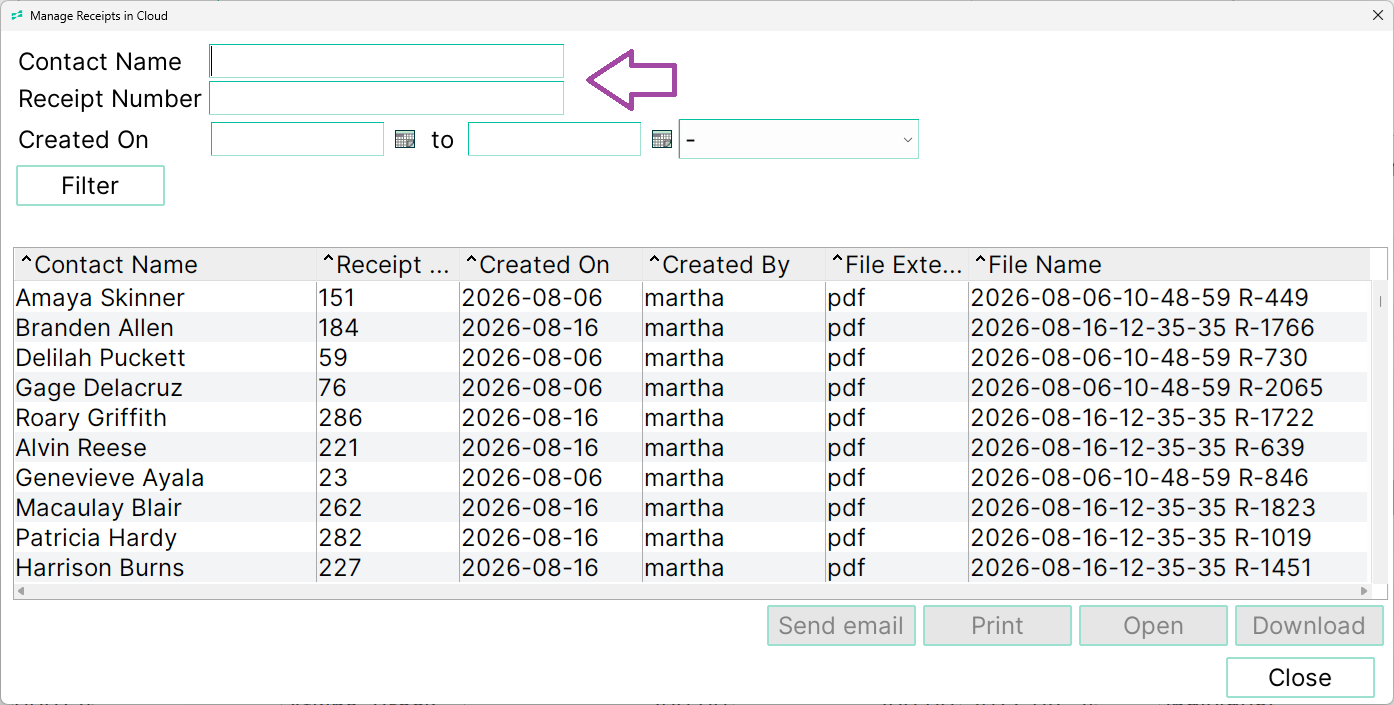
Task: Click file name ending R-1766
Action: tap(1142, 328)
